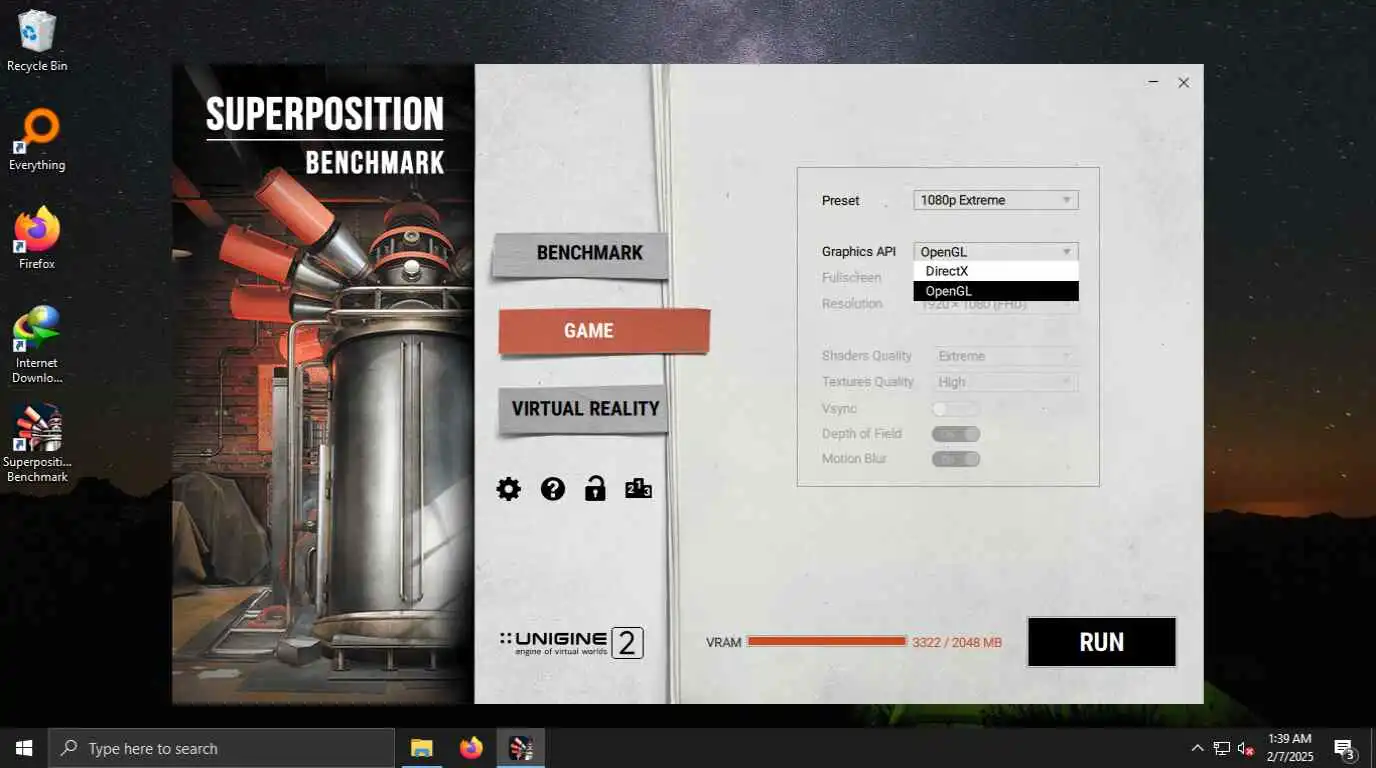Open the Preset dropdown
The width and height of the screenshot is (1376, 768).
[x=996, y=200]
